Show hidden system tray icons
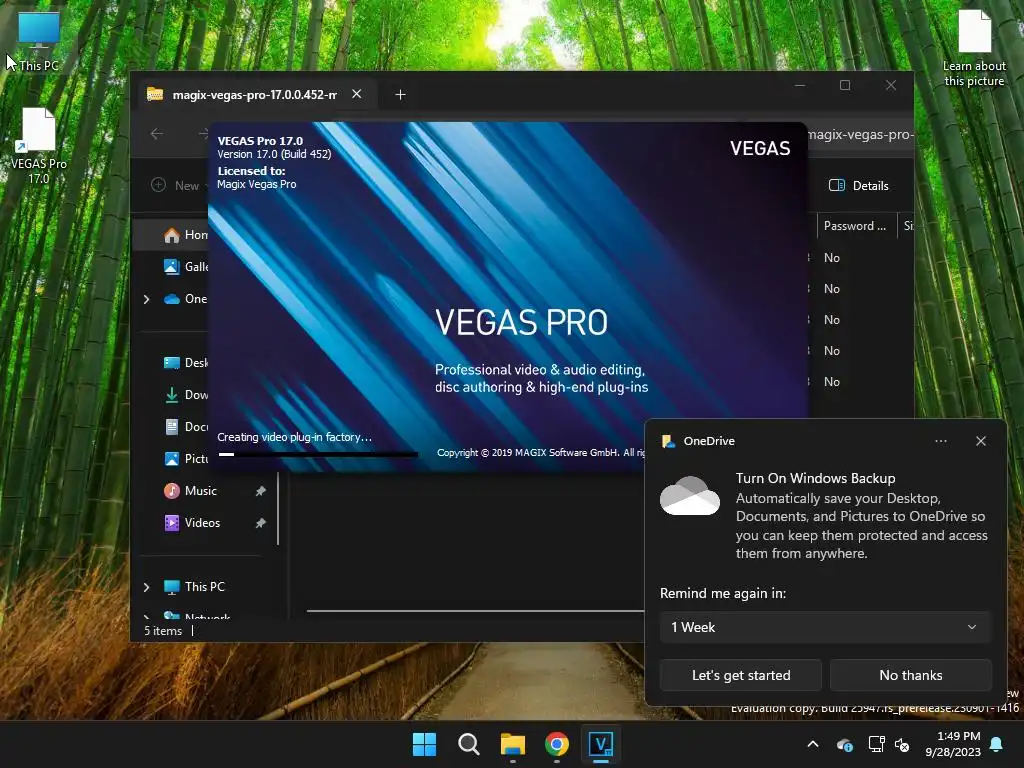Image resolution: width=1024 pixels, height=768 pixels. (813, 744)
